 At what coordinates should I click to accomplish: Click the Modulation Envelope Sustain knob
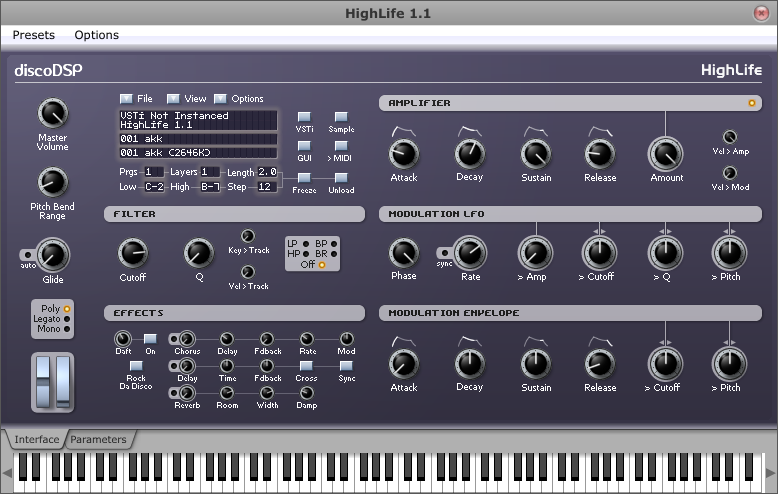pyautogui.click(x=535, y=363)
